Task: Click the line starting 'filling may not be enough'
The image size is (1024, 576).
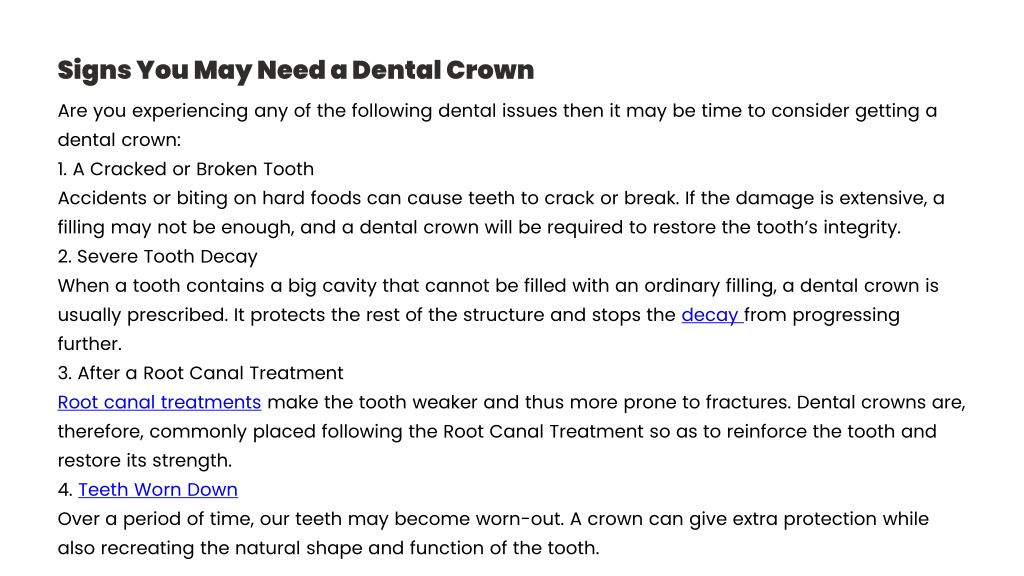Action: click(479, 227)
